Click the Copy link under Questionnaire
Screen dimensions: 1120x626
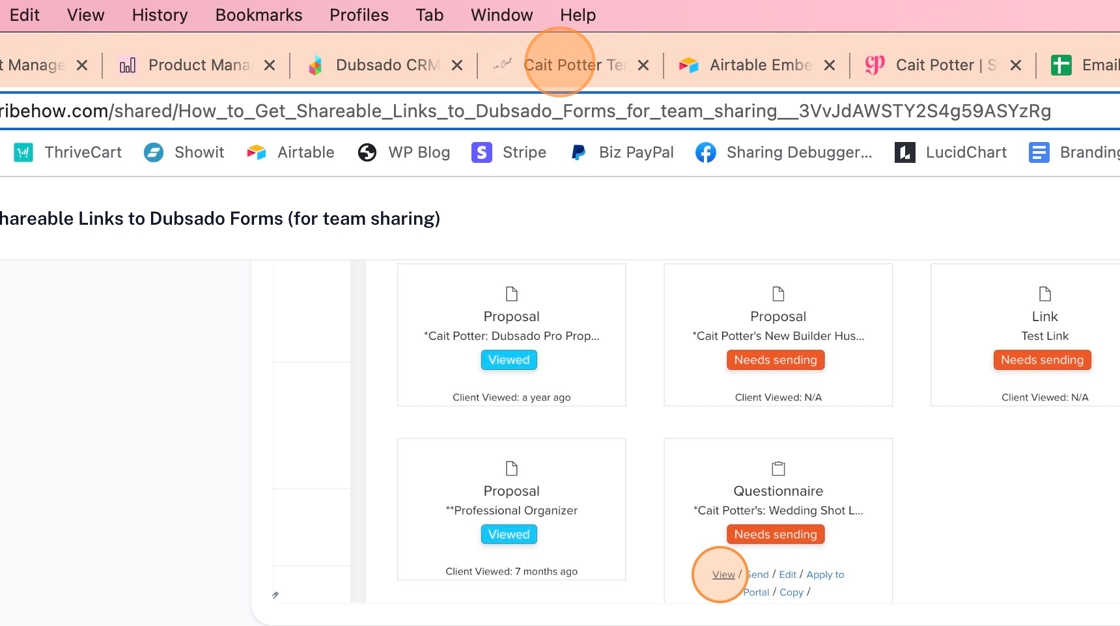791,592
